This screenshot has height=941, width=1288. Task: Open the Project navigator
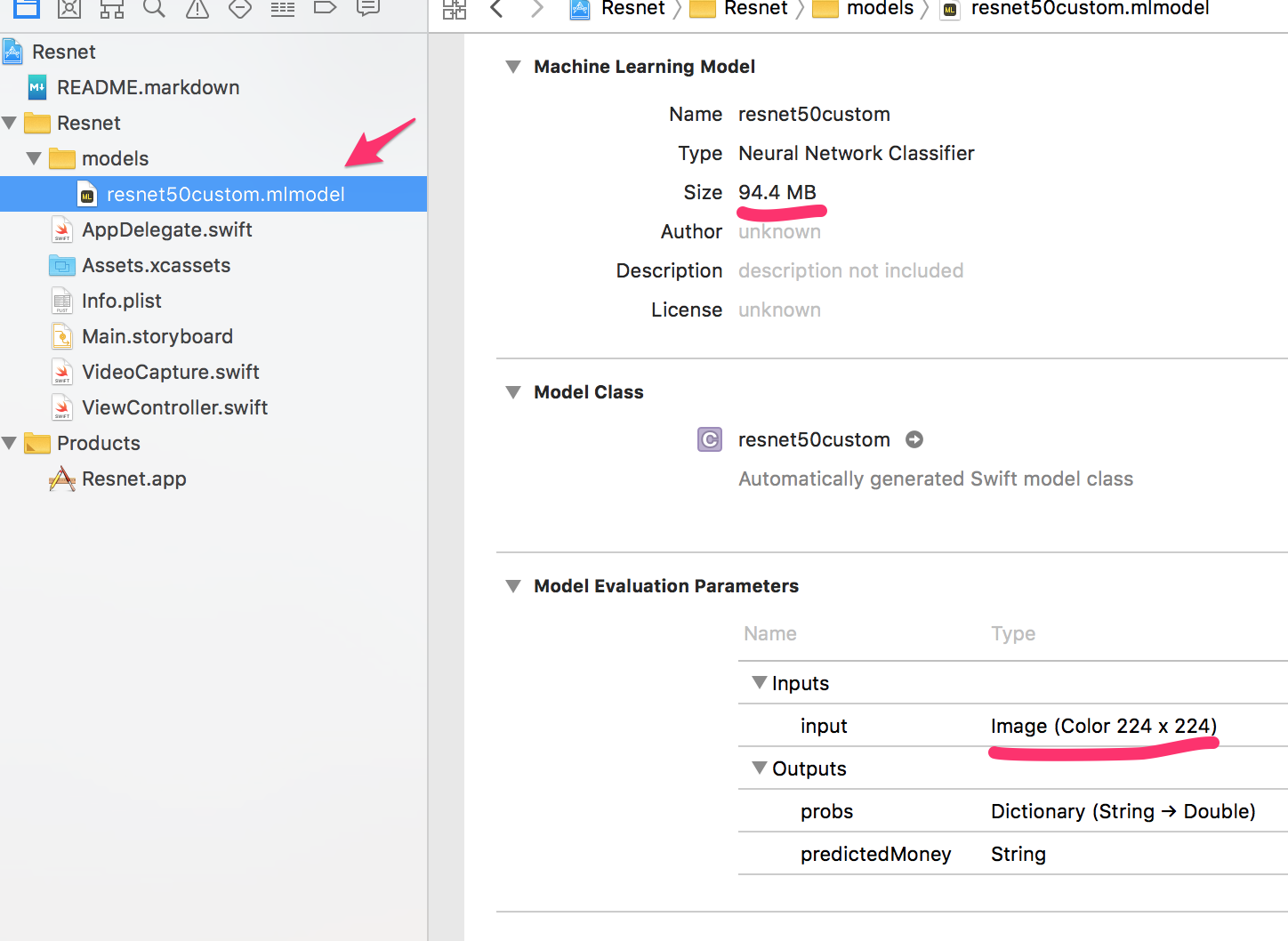(26, 9)
